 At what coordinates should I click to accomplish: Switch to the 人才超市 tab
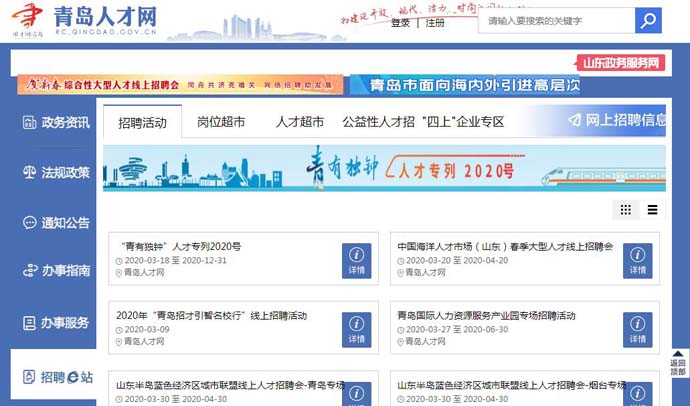[x=300, y=122]
